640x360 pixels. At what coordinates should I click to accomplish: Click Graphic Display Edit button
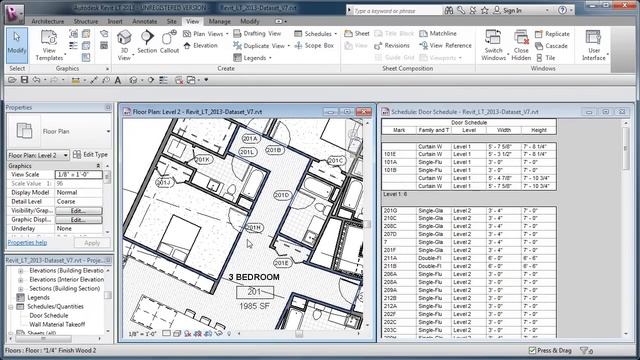point(78,220)
